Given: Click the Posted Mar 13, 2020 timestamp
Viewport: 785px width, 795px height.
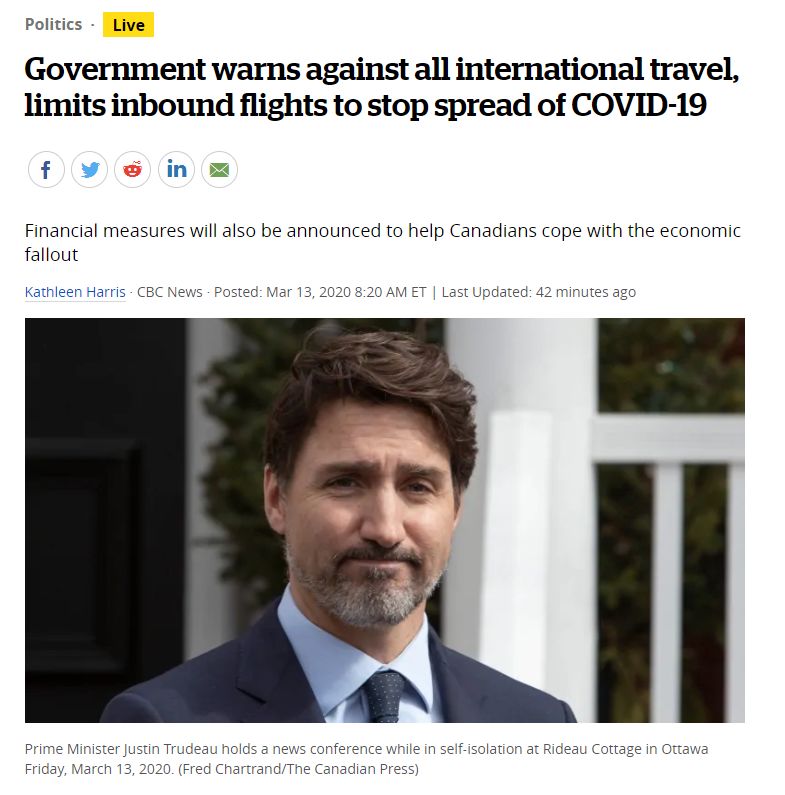Looking at the screenshot, I should [x=320, y=292].
